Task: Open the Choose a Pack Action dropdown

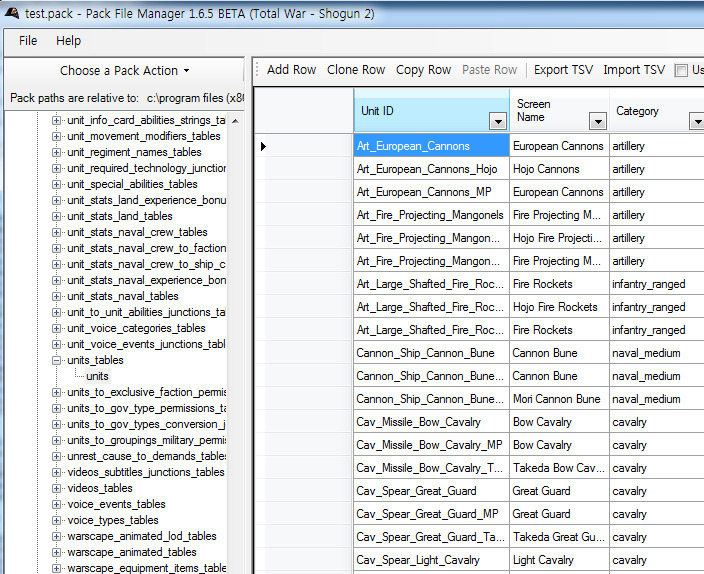Action: 124,71
